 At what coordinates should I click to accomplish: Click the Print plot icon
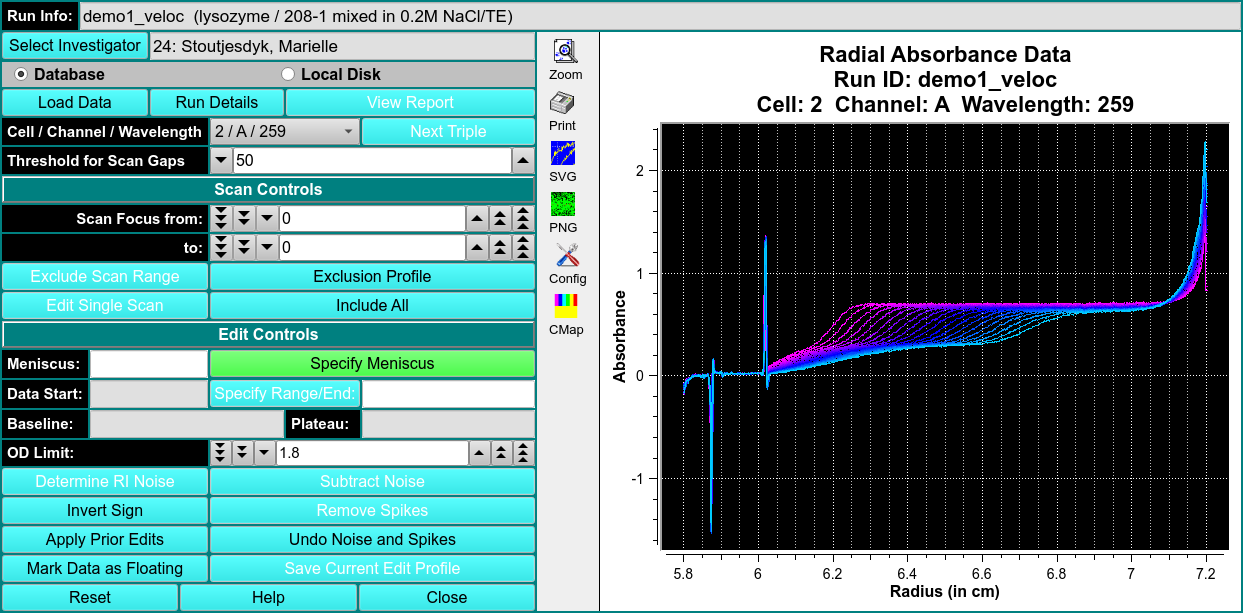click(x=563, y=103)
